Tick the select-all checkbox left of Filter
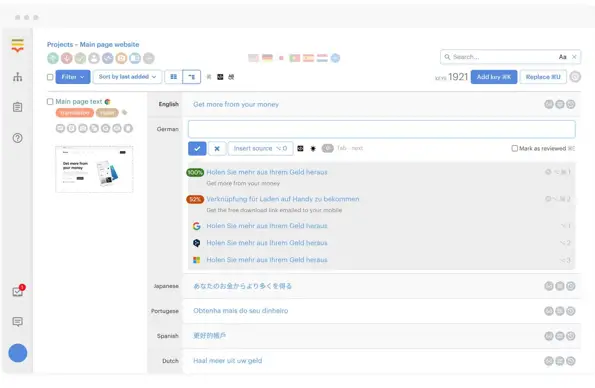Viewport: 595px width, 388px height. click(50, 77)
